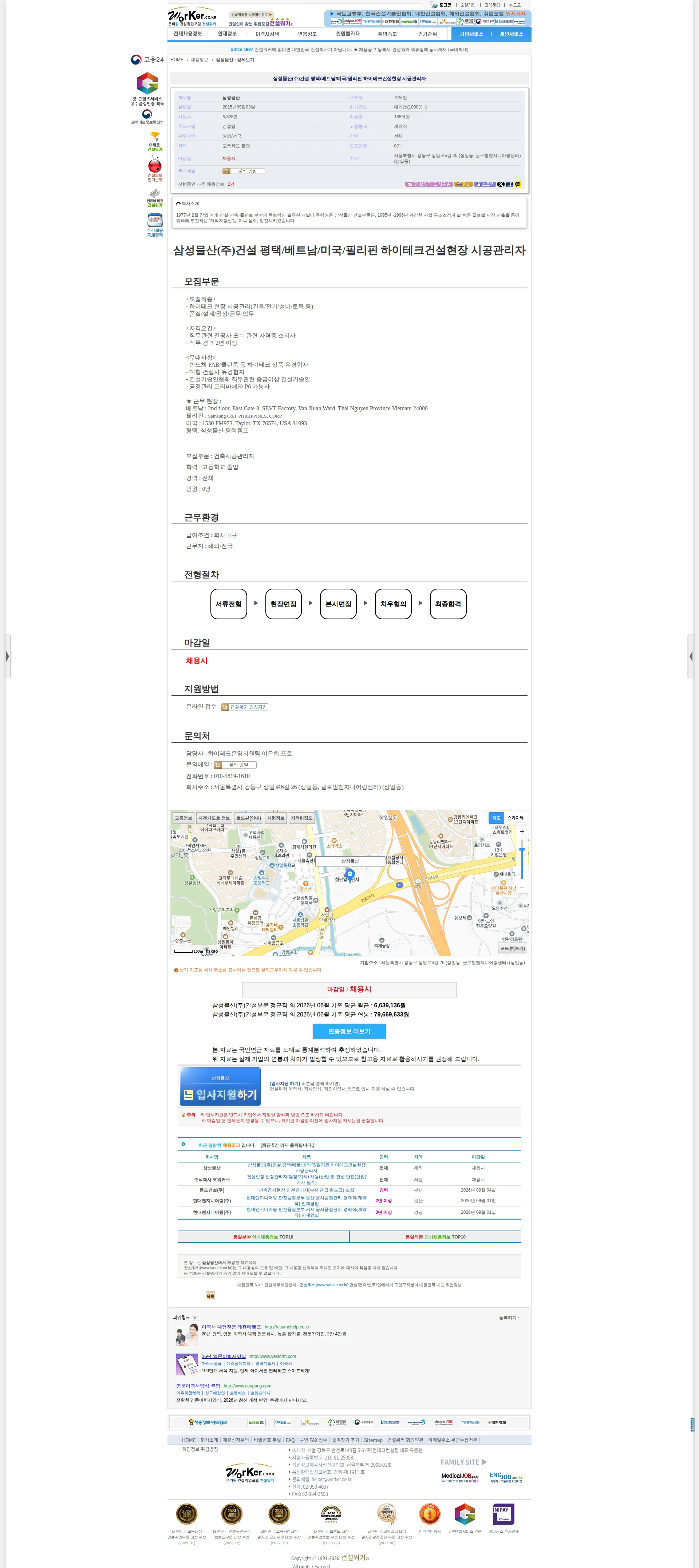
Task: Click the 인쇄 print icon button
Action: pos(463,184)
